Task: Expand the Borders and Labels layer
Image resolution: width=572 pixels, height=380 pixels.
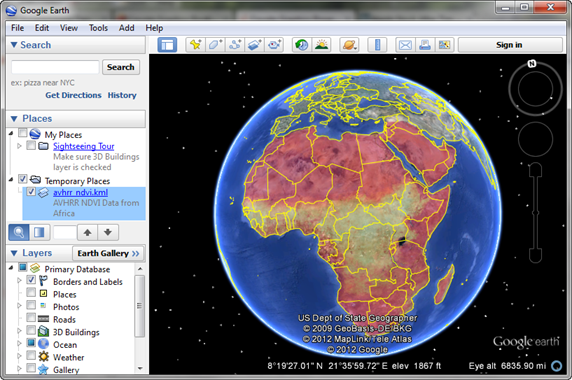Action: pos(19,280)
